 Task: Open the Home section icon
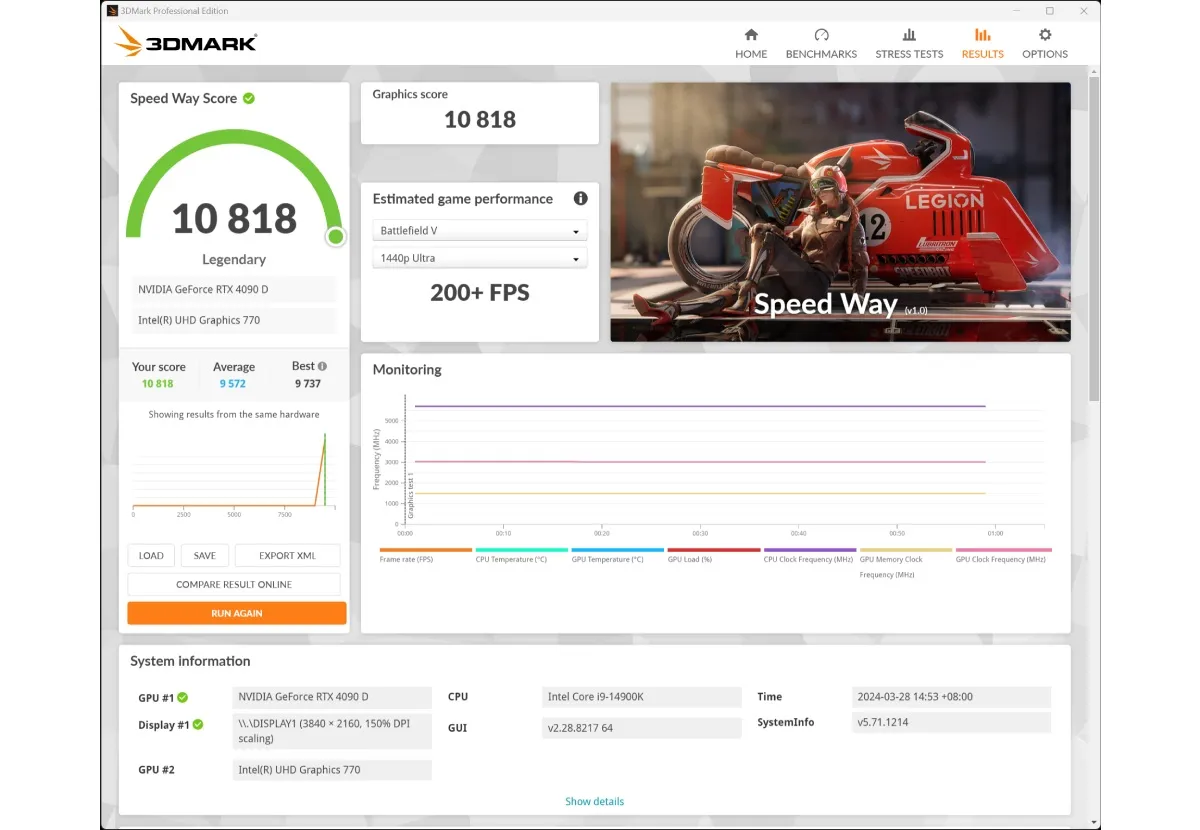pos(751,34)
